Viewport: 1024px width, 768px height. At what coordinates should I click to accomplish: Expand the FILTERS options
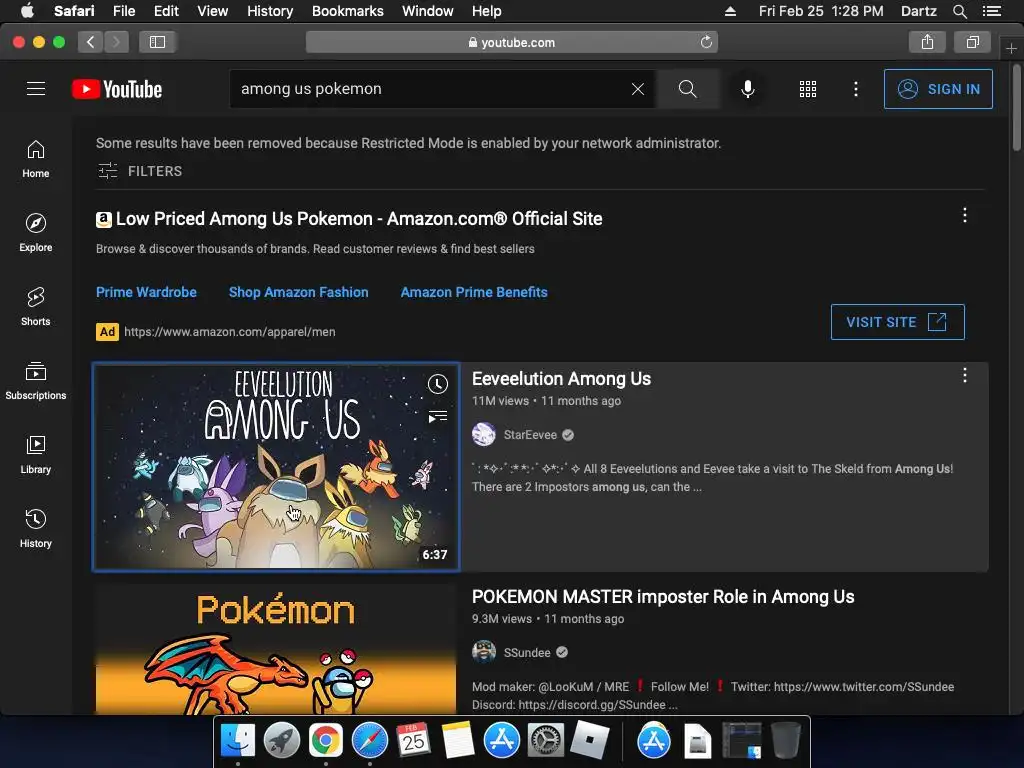(140, 171)
